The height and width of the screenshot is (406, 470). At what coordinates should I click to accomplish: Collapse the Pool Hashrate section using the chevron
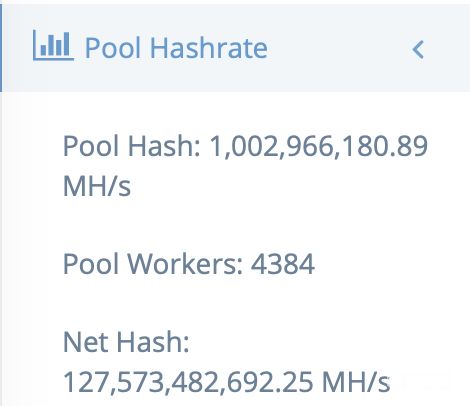click(x=418, y=50)
